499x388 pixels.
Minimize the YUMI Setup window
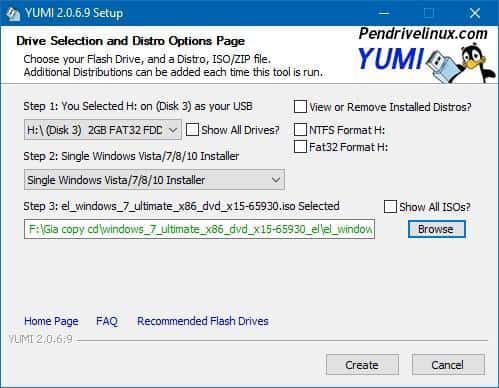(x=384, y=13)
